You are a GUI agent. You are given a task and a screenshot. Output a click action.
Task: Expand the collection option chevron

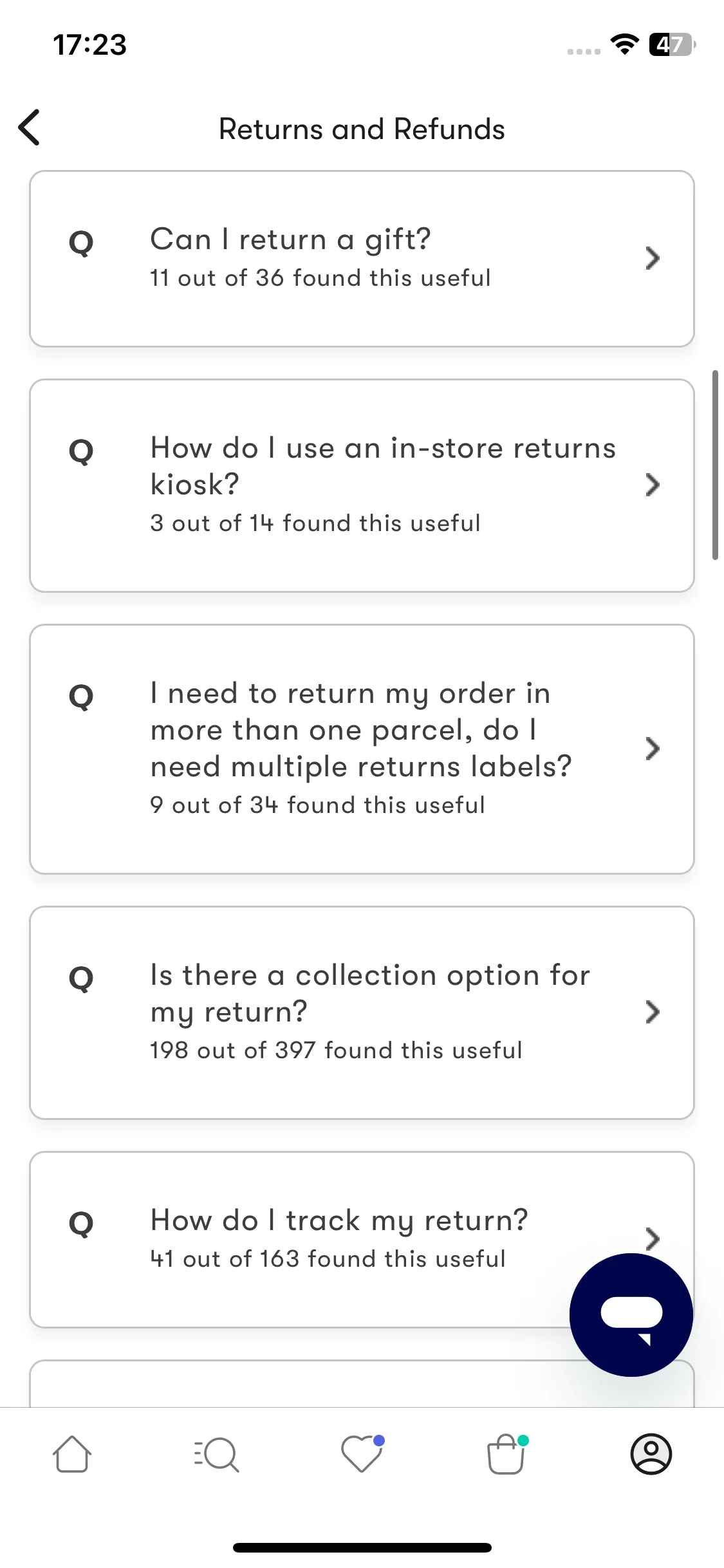[x=653, y=1013]
